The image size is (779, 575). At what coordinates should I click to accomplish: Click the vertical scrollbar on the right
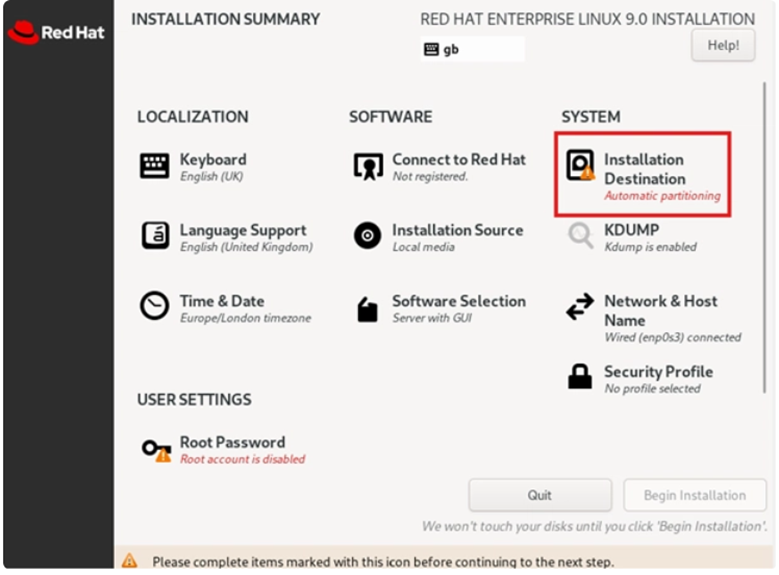click(x=765, y=238)
